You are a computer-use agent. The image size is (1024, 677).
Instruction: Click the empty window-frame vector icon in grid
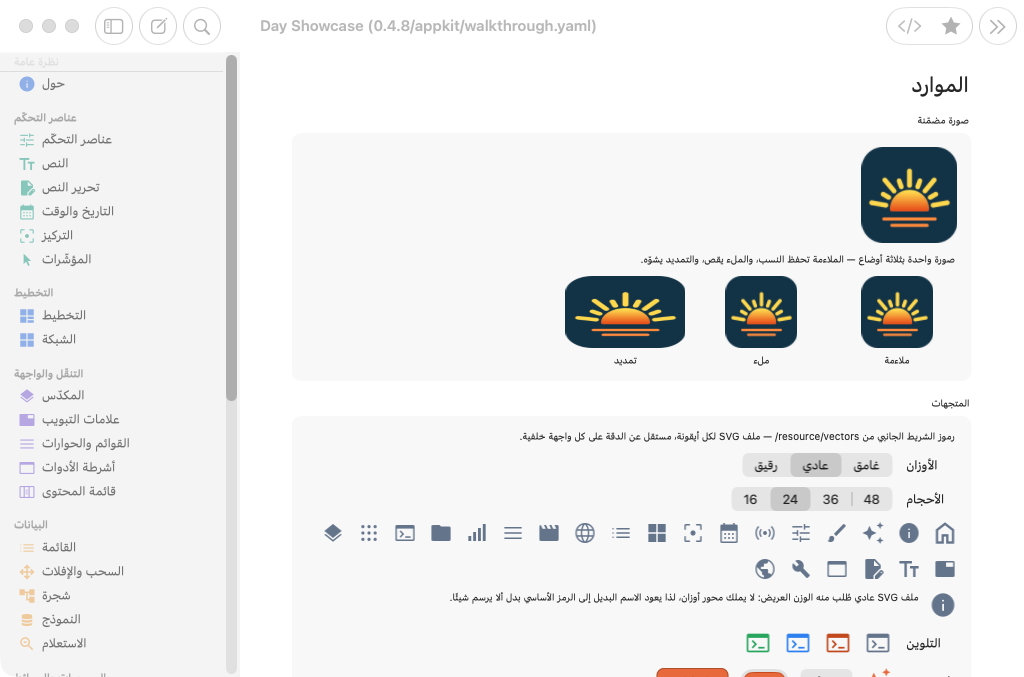coord(837,569)
